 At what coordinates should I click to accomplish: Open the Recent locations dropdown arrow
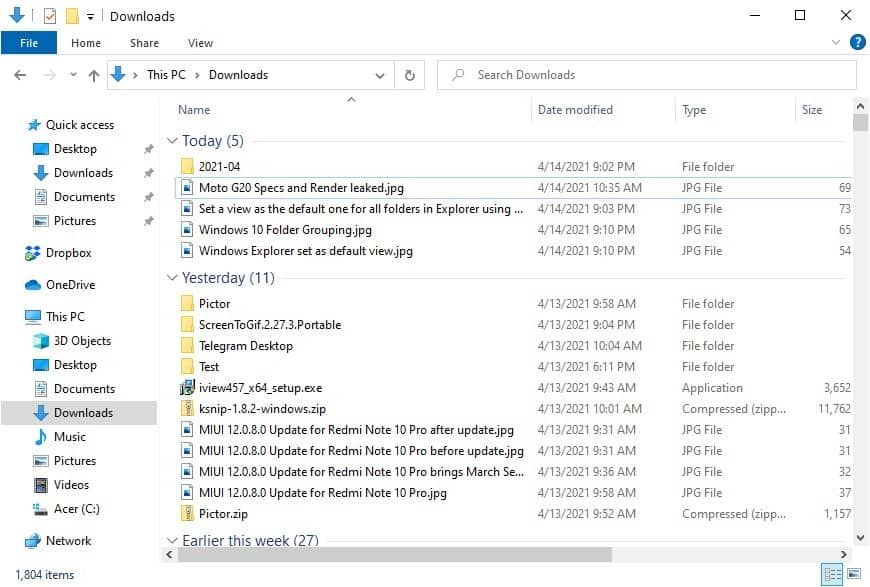click(73, 75)
